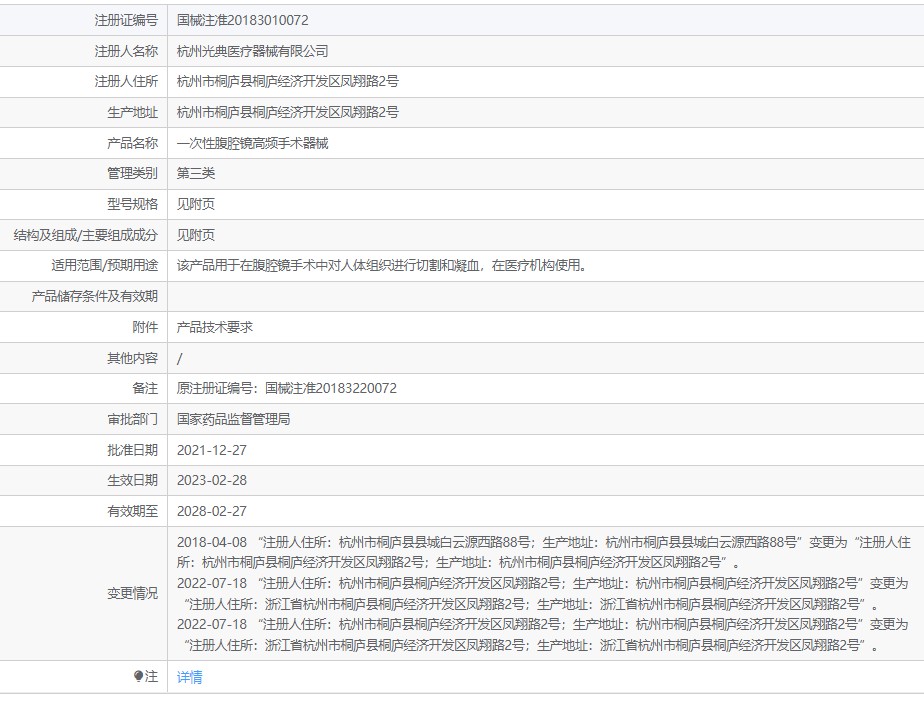The image size is (924, 702).
Task: Select the slash value in 其他内容 row
Action: [180, 358]
